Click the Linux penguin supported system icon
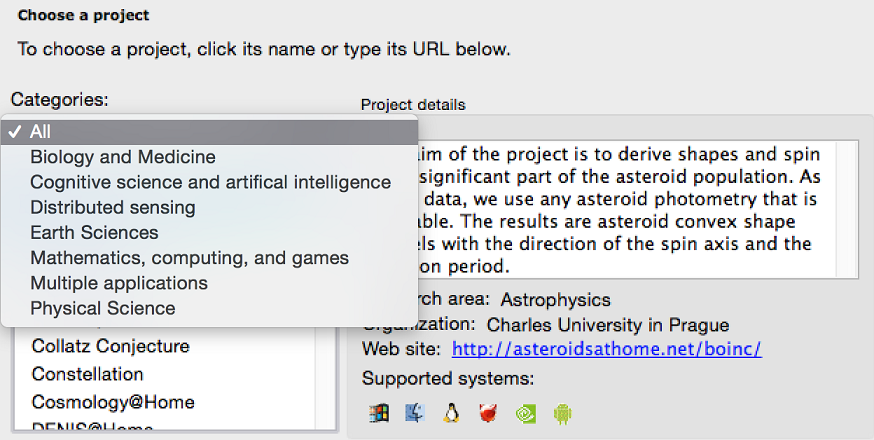This screenshot has width=874, height=440. click(452, 412)
